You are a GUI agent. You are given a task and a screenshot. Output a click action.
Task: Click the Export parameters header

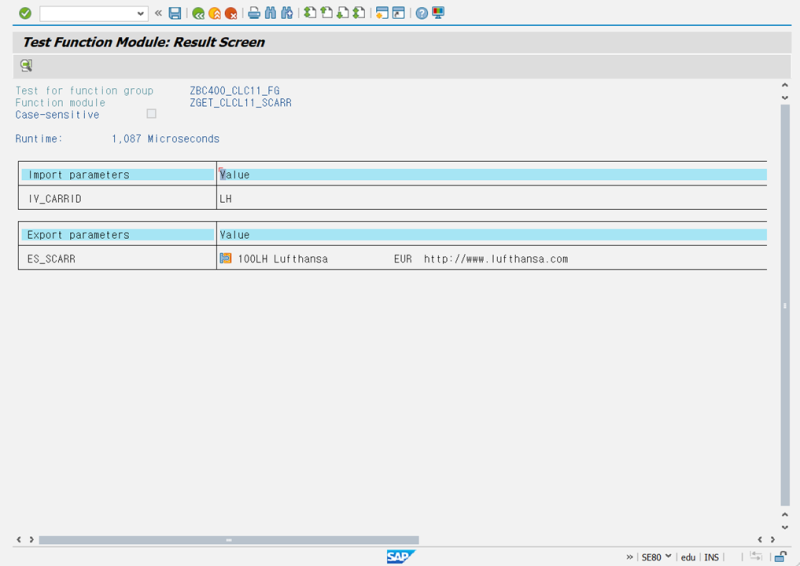(117, 235)
